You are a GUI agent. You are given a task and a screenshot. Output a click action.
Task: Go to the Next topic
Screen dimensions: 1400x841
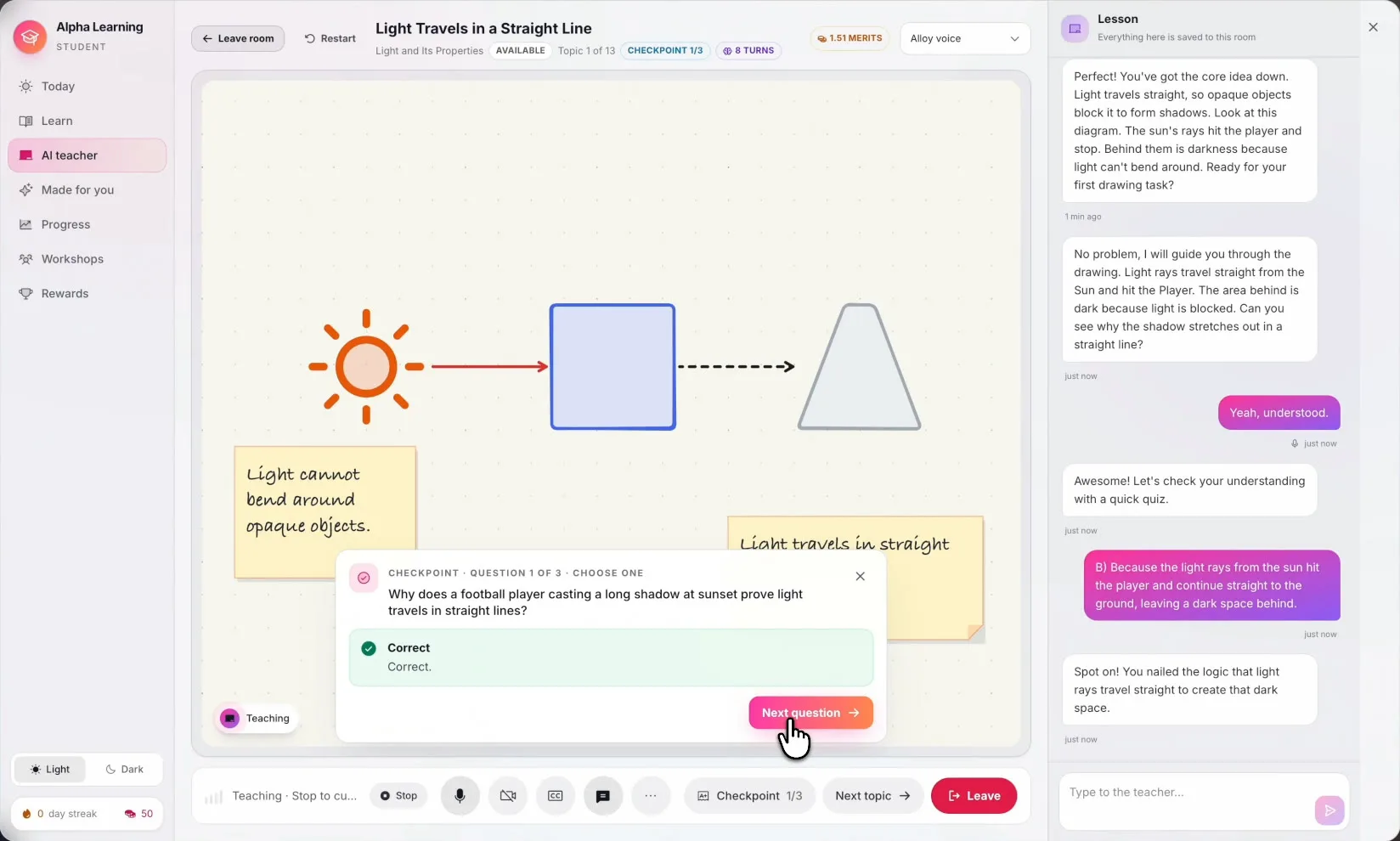872,796
